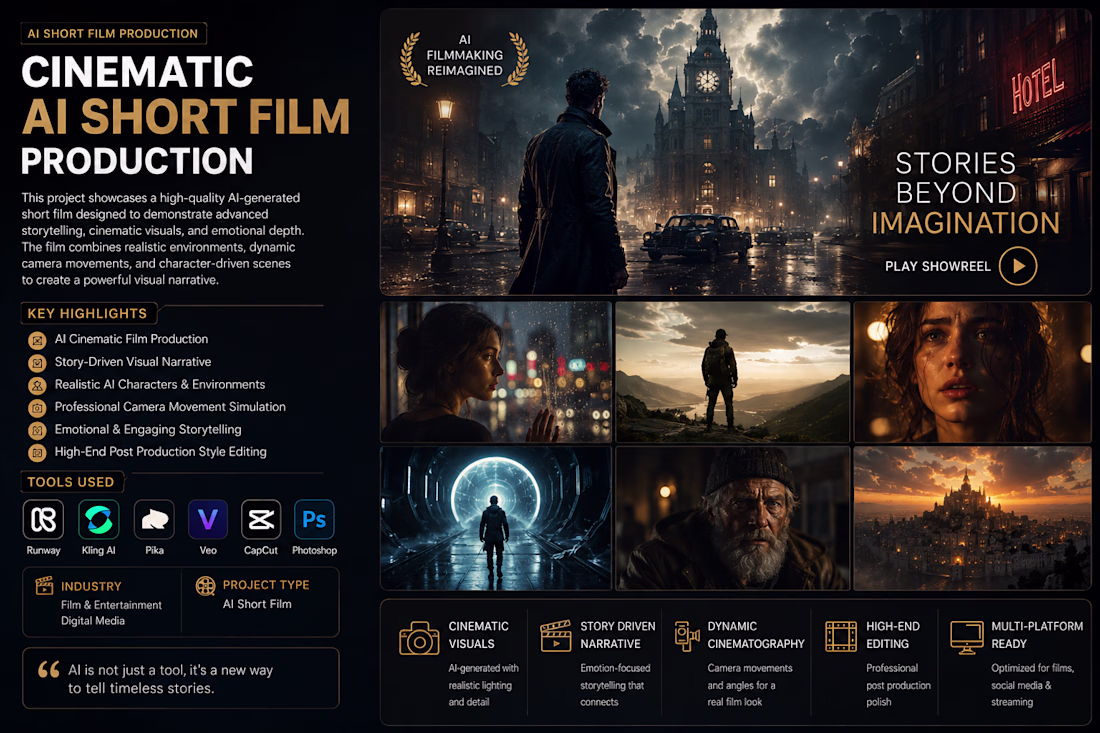
Task: Click the PLAY SHOWREEL text link
Action: pyautogui.click(x=937, y=267)
